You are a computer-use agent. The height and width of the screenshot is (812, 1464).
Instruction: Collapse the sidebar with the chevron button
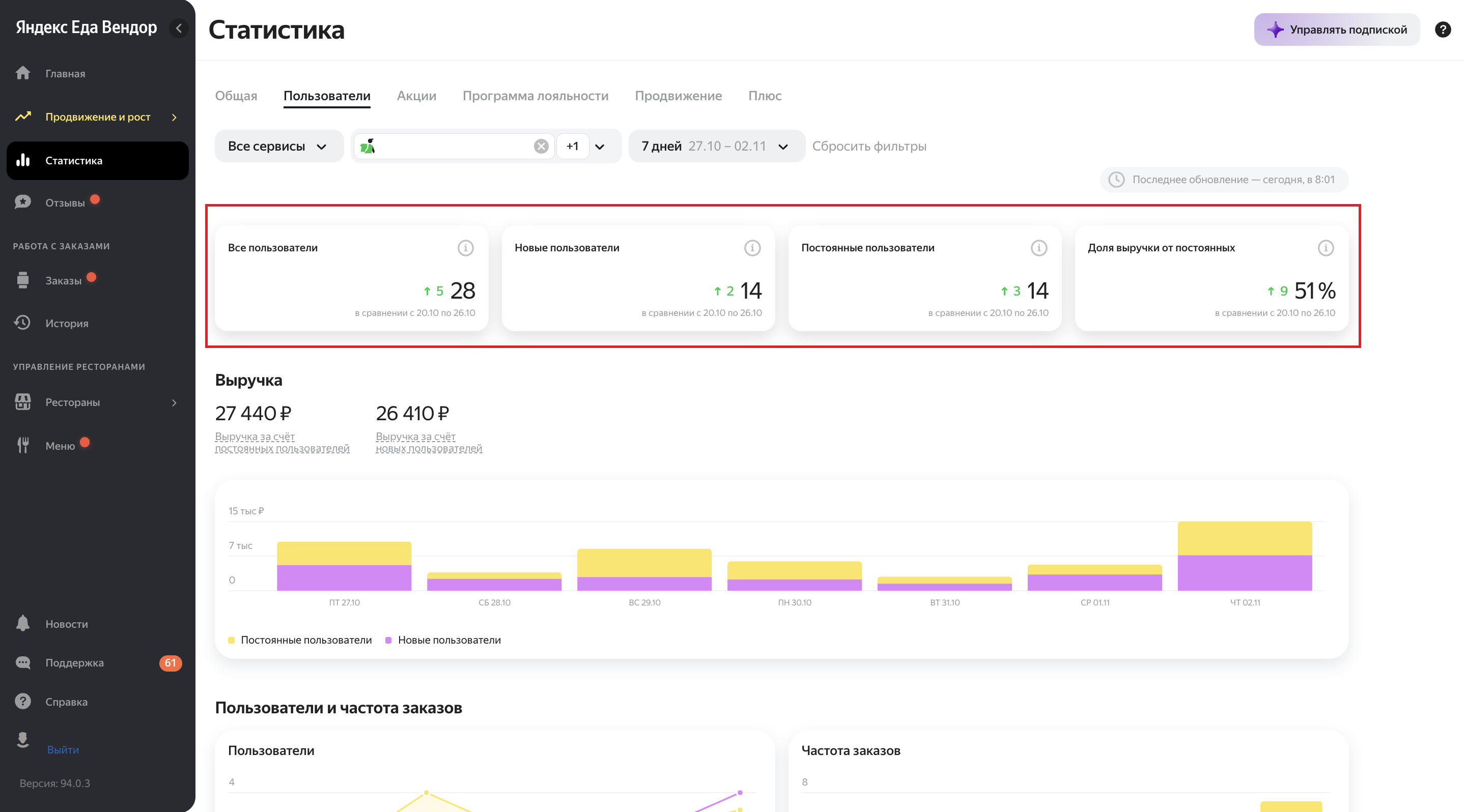pyautogui.click(x=179, y=28)
